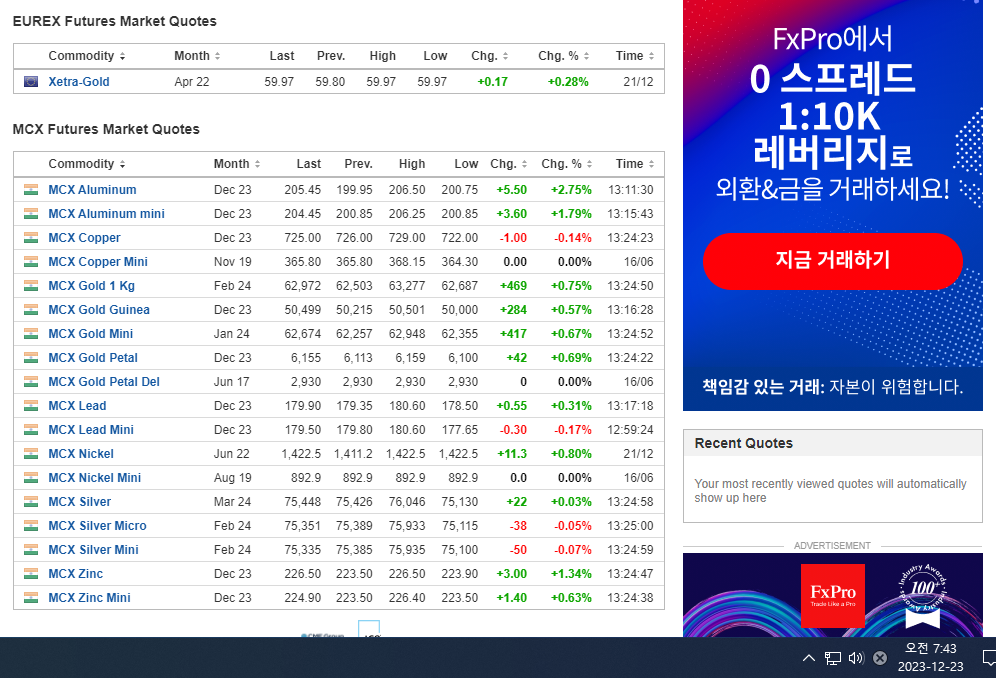Select MCX Lead Mini low value 177.65
Viewport: 996px width, 678px height.
pos(460,430)
